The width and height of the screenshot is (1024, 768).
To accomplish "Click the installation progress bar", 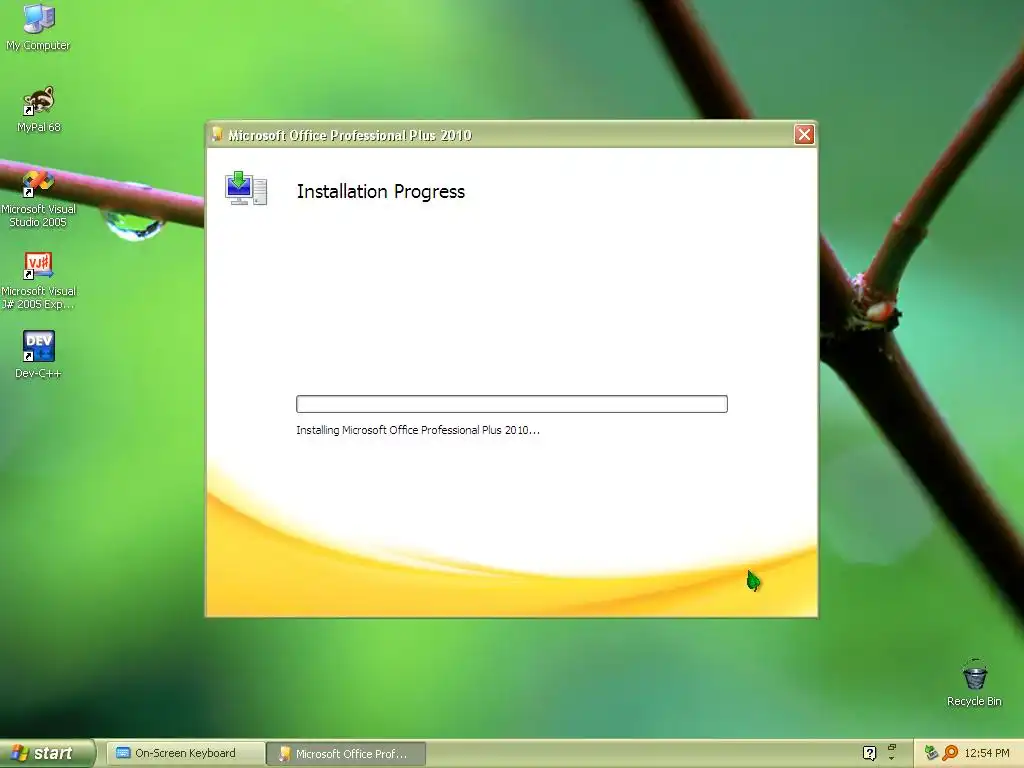I will (511, 404).
